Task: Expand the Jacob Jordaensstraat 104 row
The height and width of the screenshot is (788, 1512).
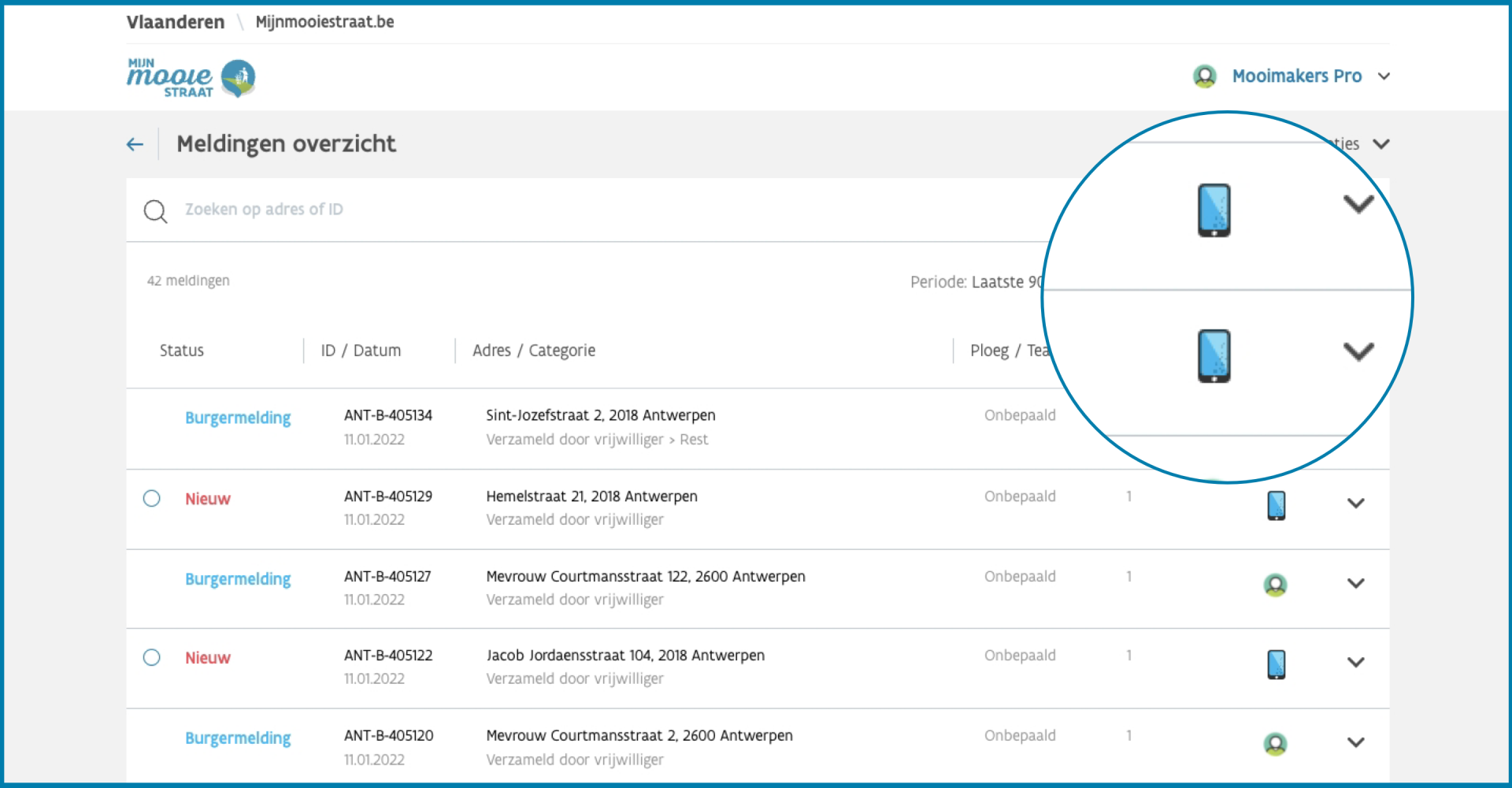Action: point(1355,663)
